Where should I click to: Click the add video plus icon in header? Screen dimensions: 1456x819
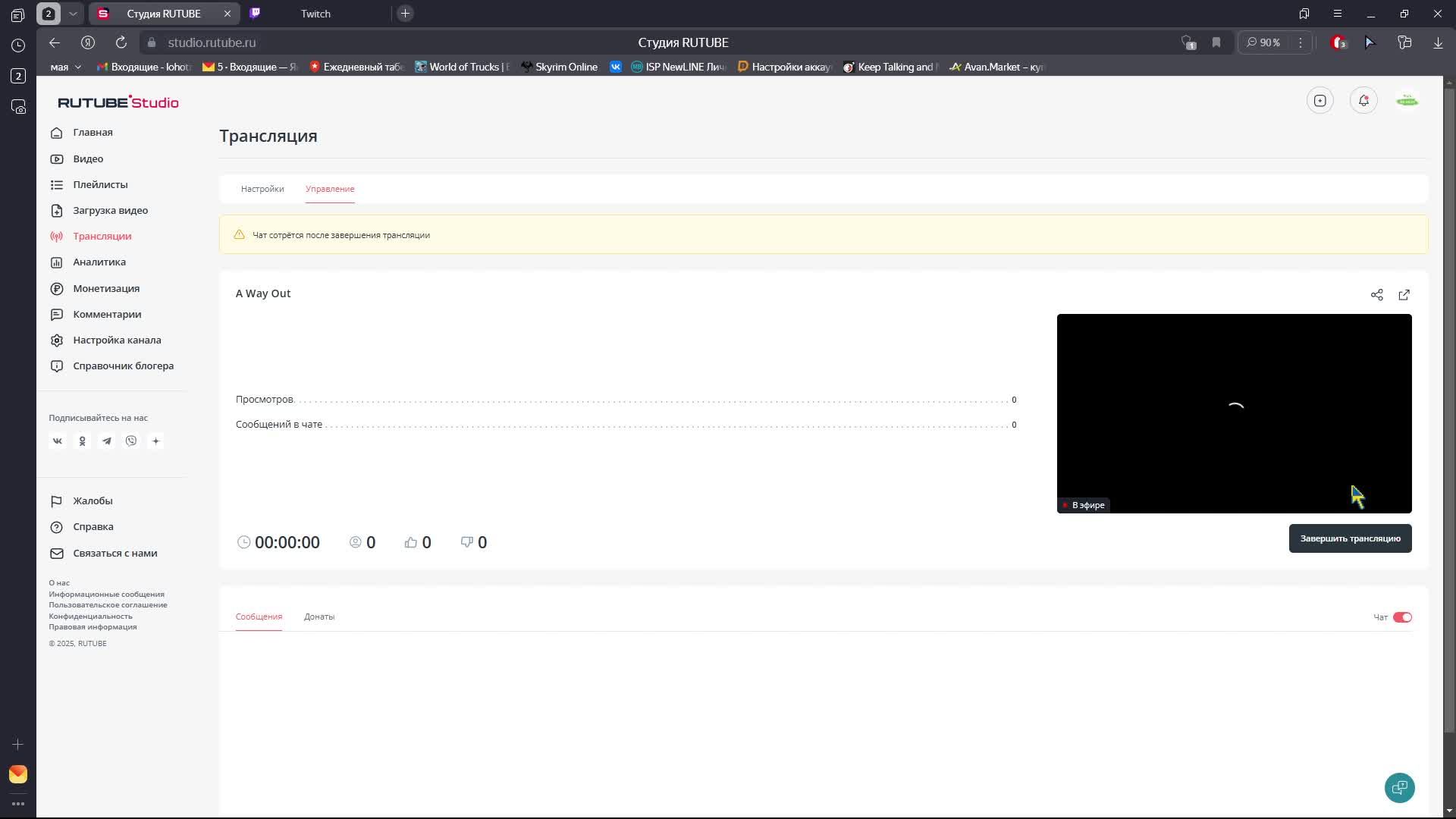[1319, 101]
